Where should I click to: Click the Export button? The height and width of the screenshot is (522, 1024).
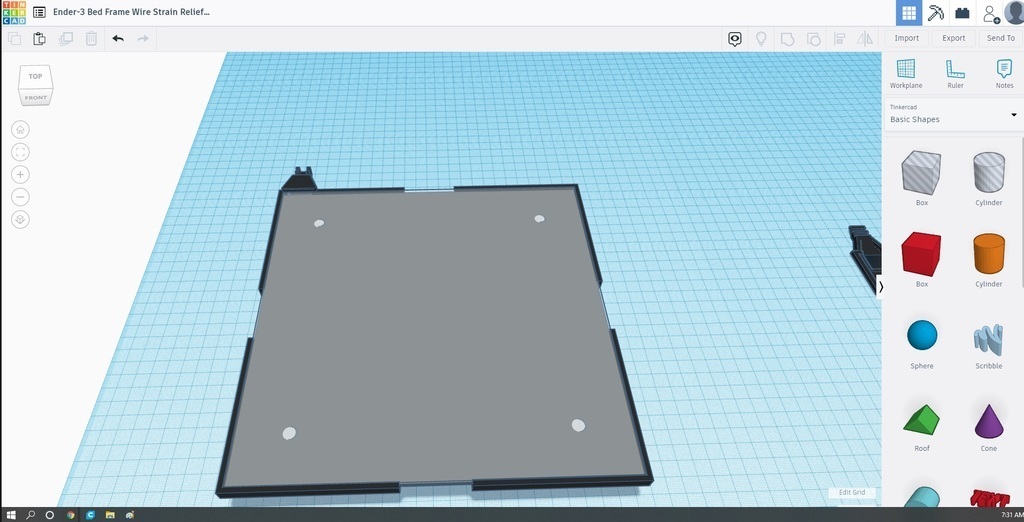[x=953, y=38]
